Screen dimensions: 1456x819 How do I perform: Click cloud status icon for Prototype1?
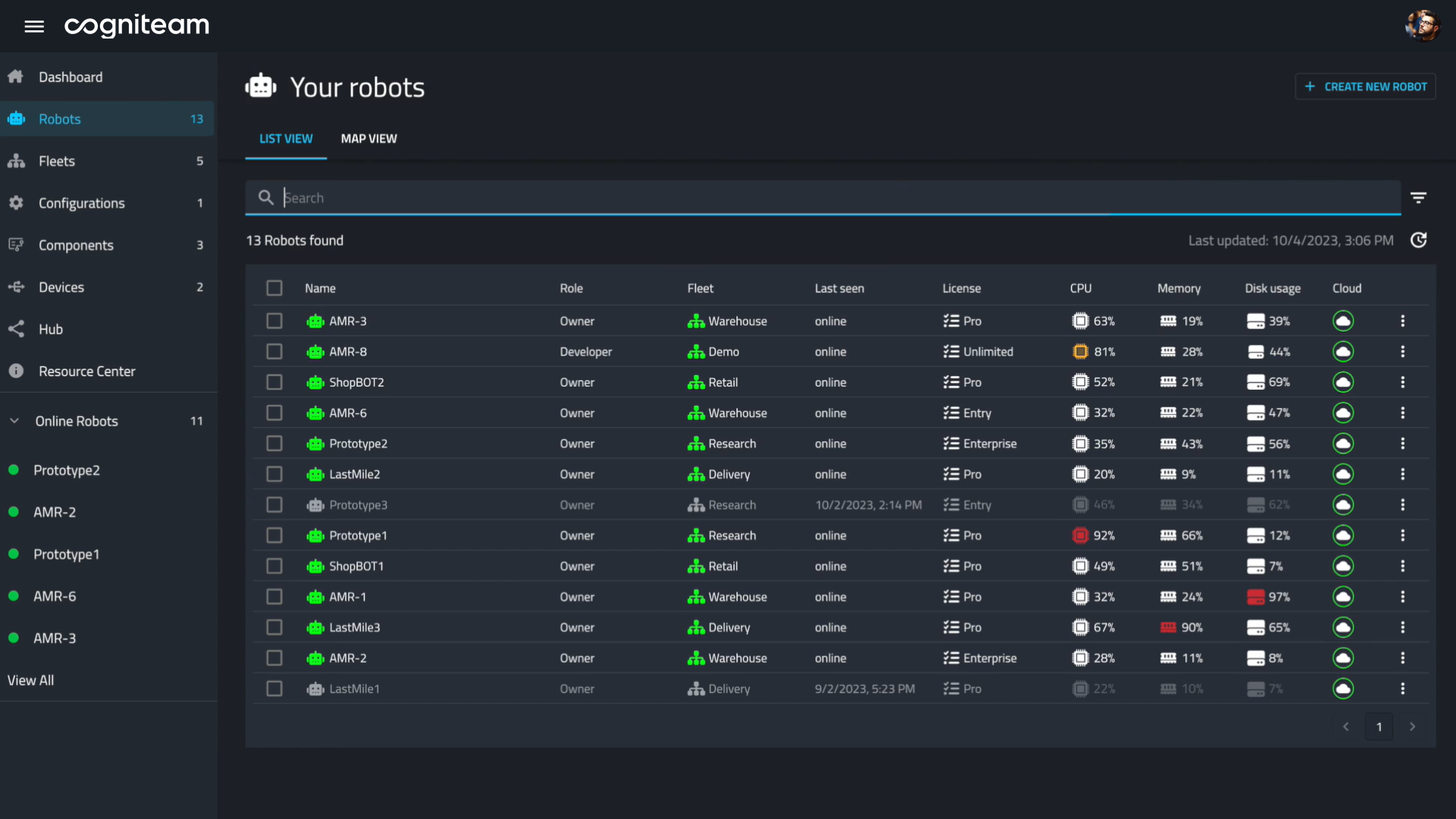click(x=1343, y=535)
